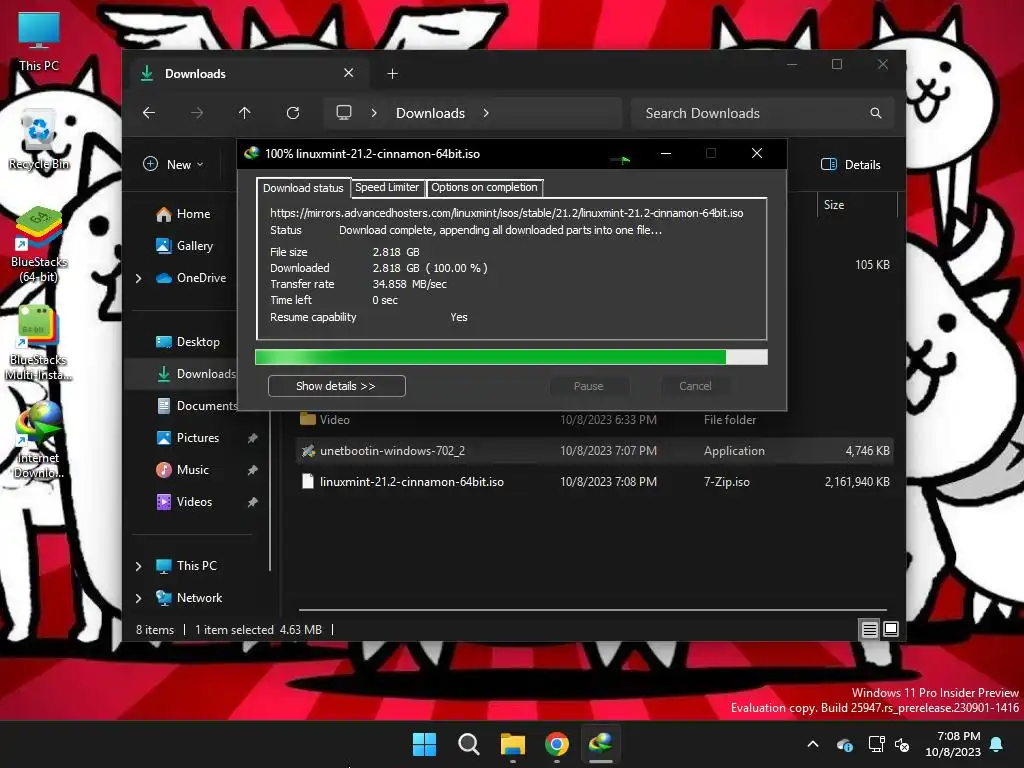Open Videos quick access folder
The width and height of the screenshot is (1024, 768).
(185, 502)
